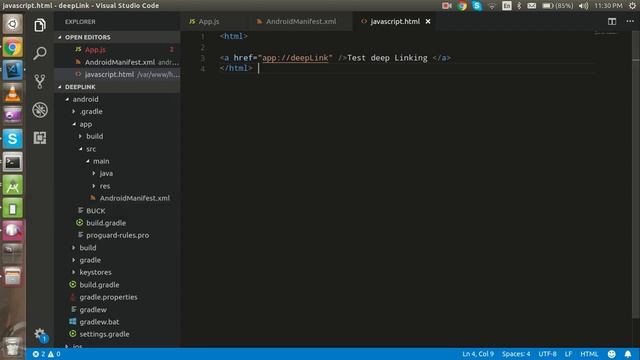This screenshot has height=360, width=640.
Task: Open settings.gradle file
Action: [x=104, y=334]
